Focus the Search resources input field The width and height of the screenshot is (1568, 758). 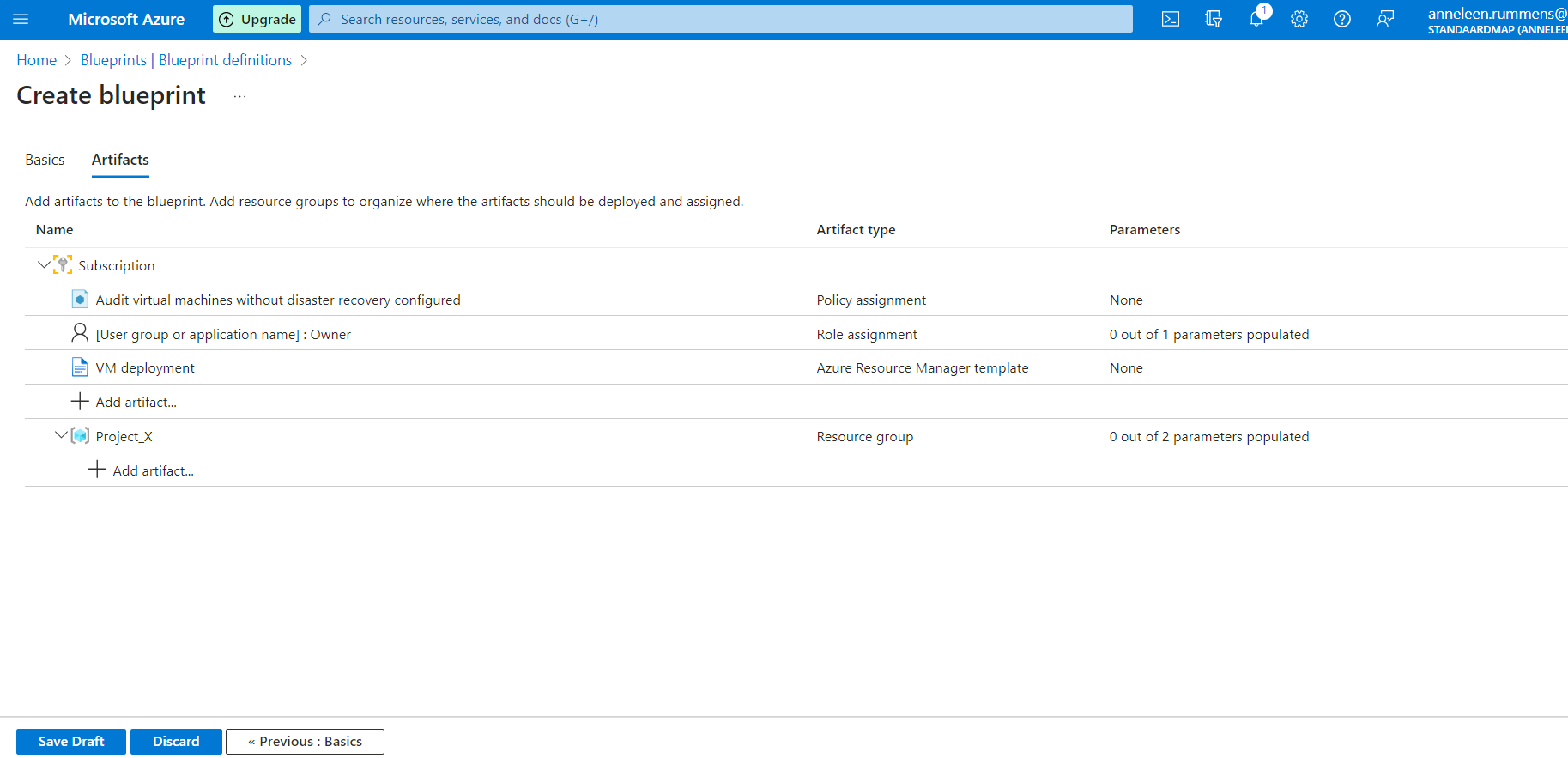coord(721,19)
